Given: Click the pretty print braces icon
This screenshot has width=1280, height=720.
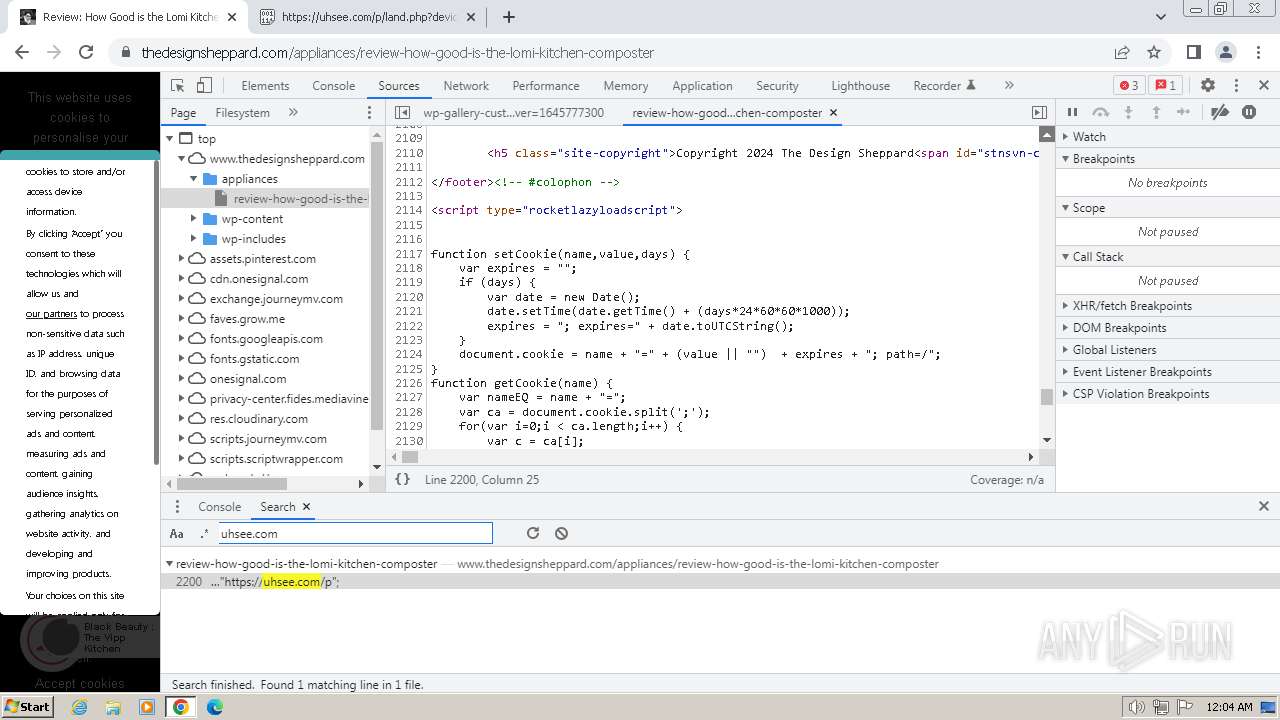Looking at the screenshot, I should 402,480.
